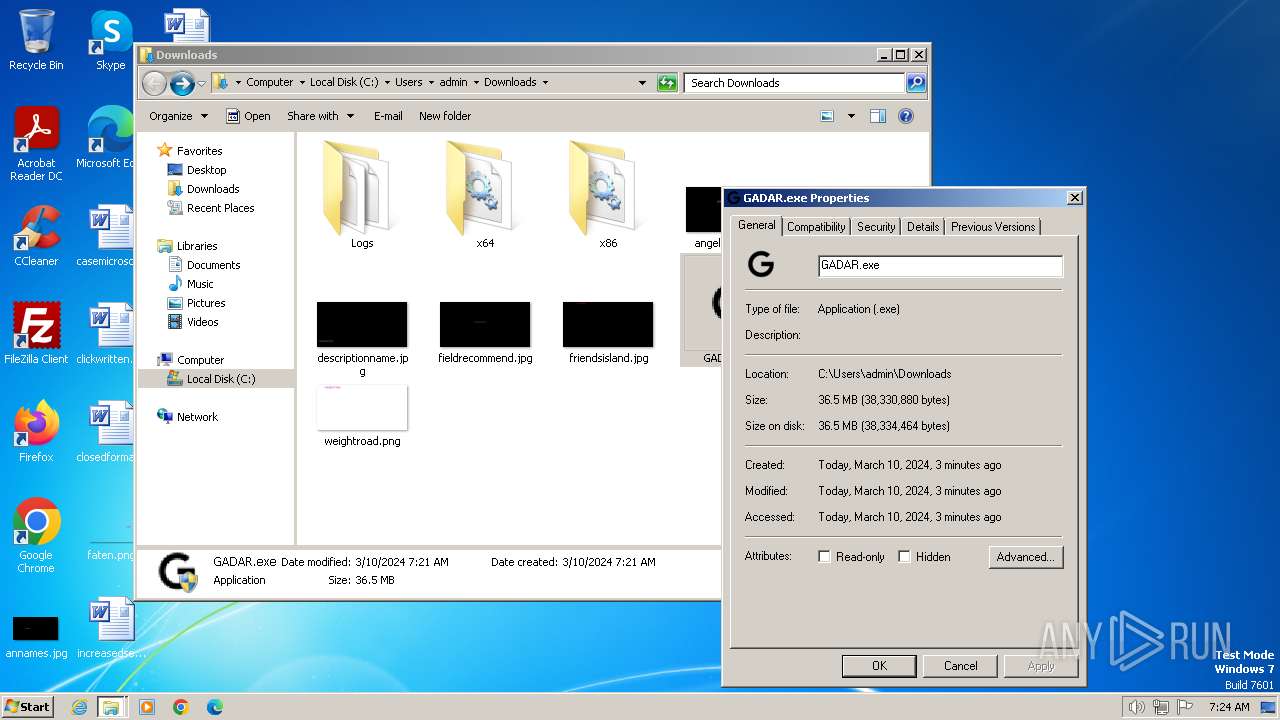Launch FileZilla Client from desktop

tap(36, 333)
